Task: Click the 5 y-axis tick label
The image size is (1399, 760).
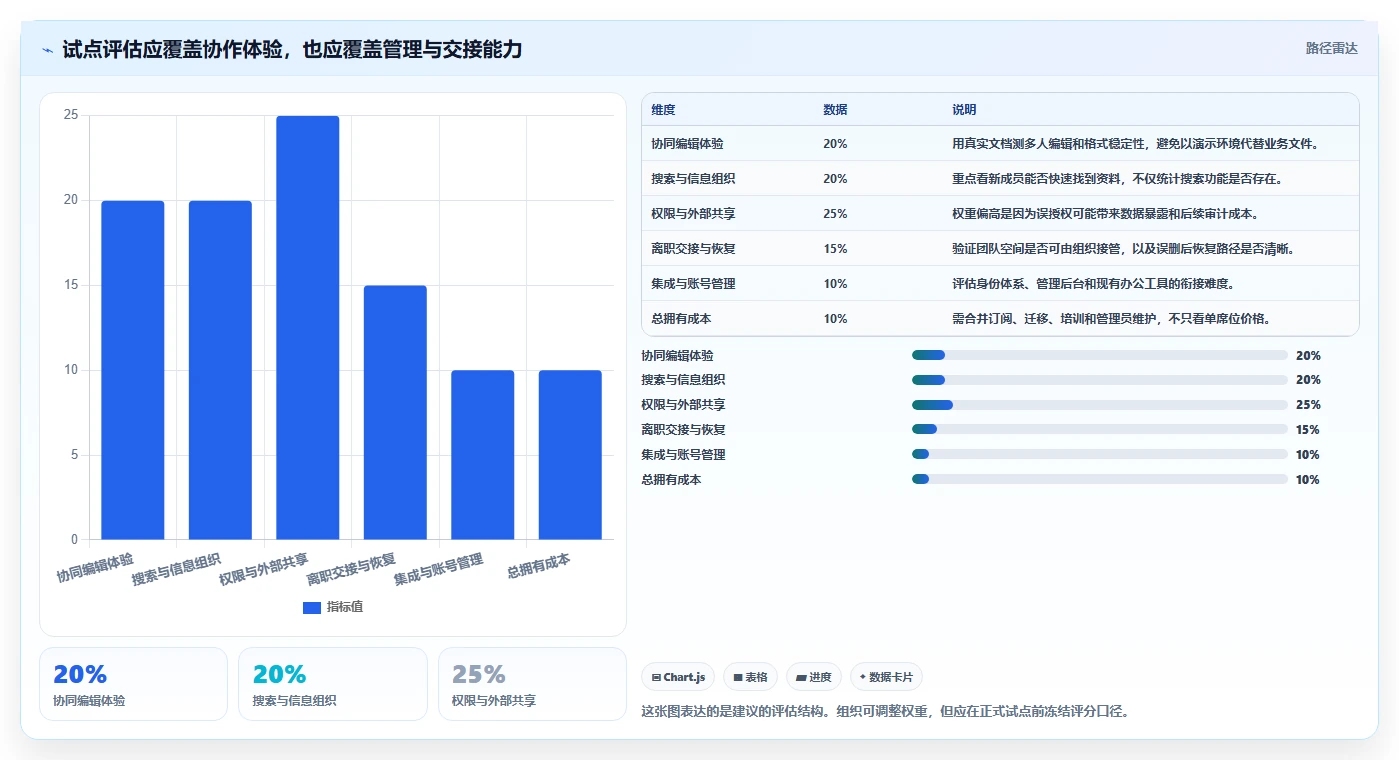Action: click(x=74, y=455)
